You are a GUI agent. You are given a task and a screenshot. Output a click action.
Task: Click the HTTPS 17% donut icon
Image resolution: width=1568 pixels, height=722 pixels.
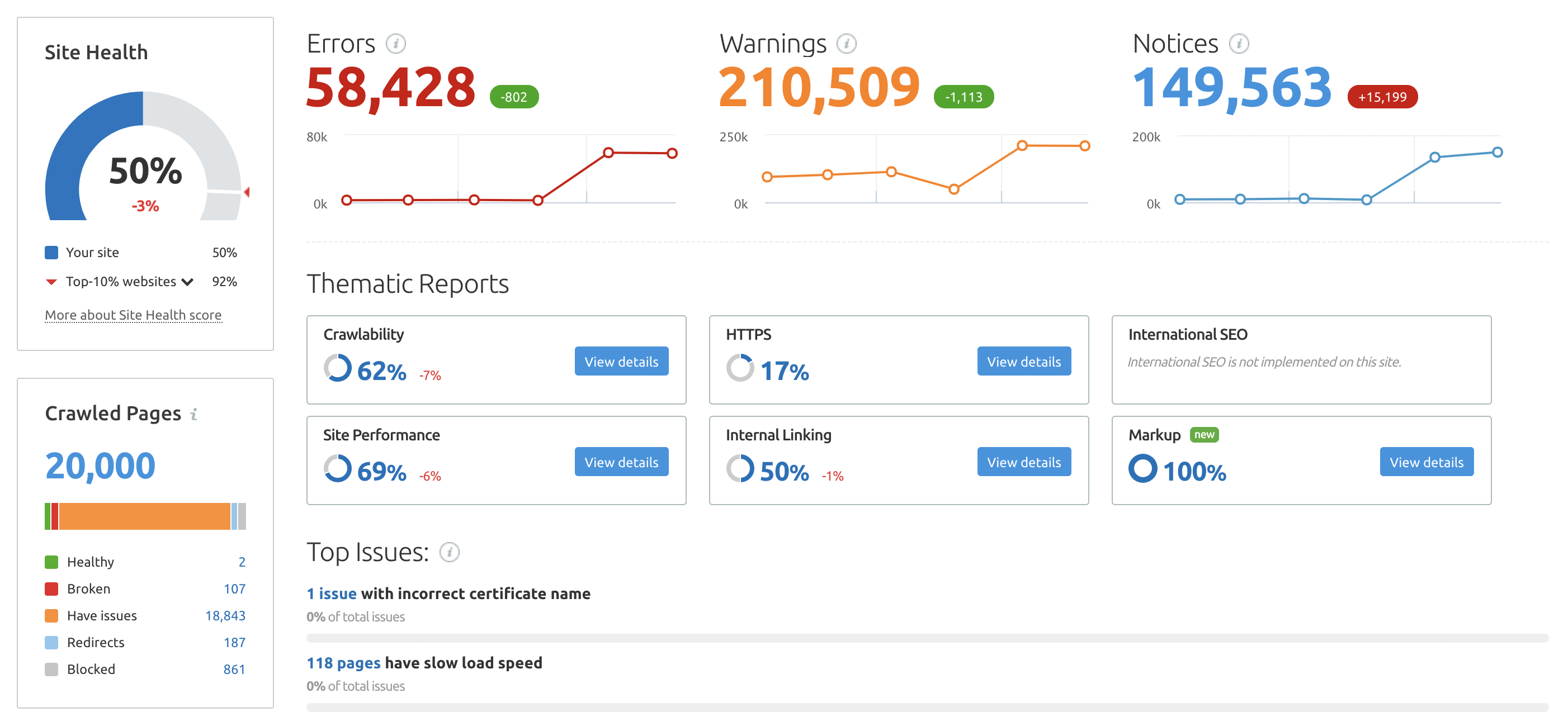740,368
